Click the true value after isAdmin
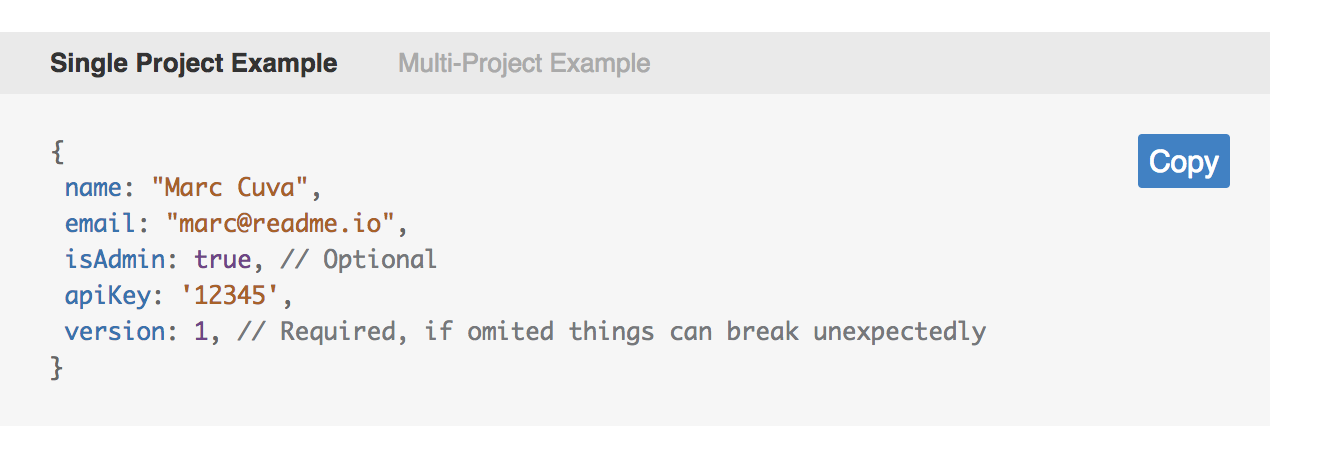The image size is (1324, 468). coord(223,260)
